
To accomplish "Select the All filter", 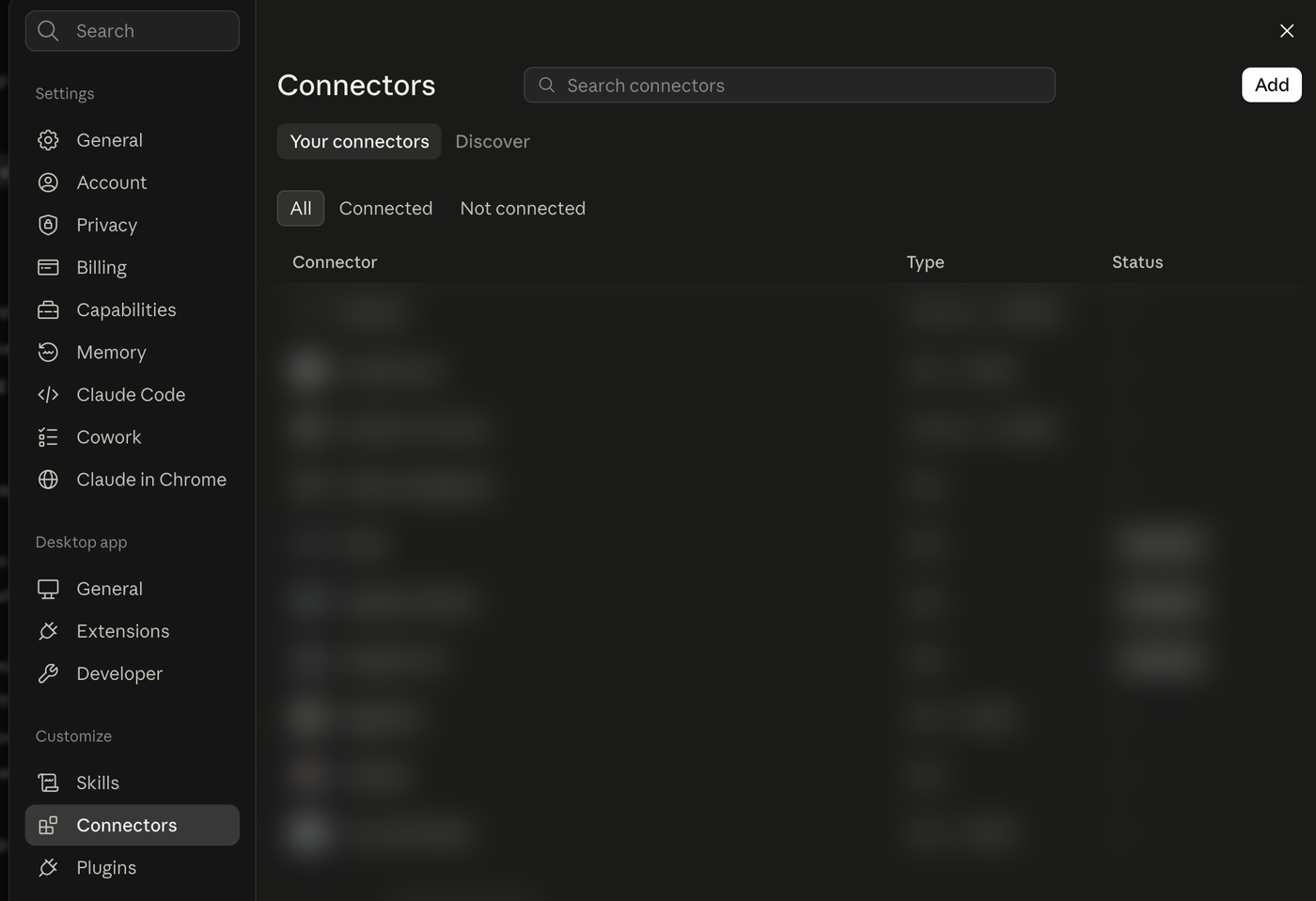I will 301,208.
